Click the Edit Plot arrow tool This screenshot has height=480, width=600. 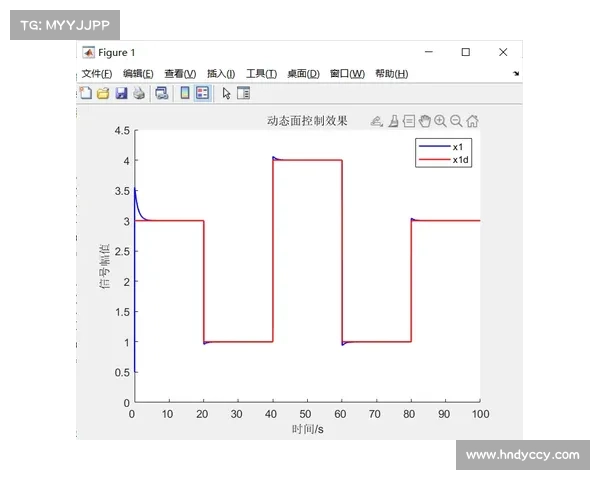tap(226, 93)
